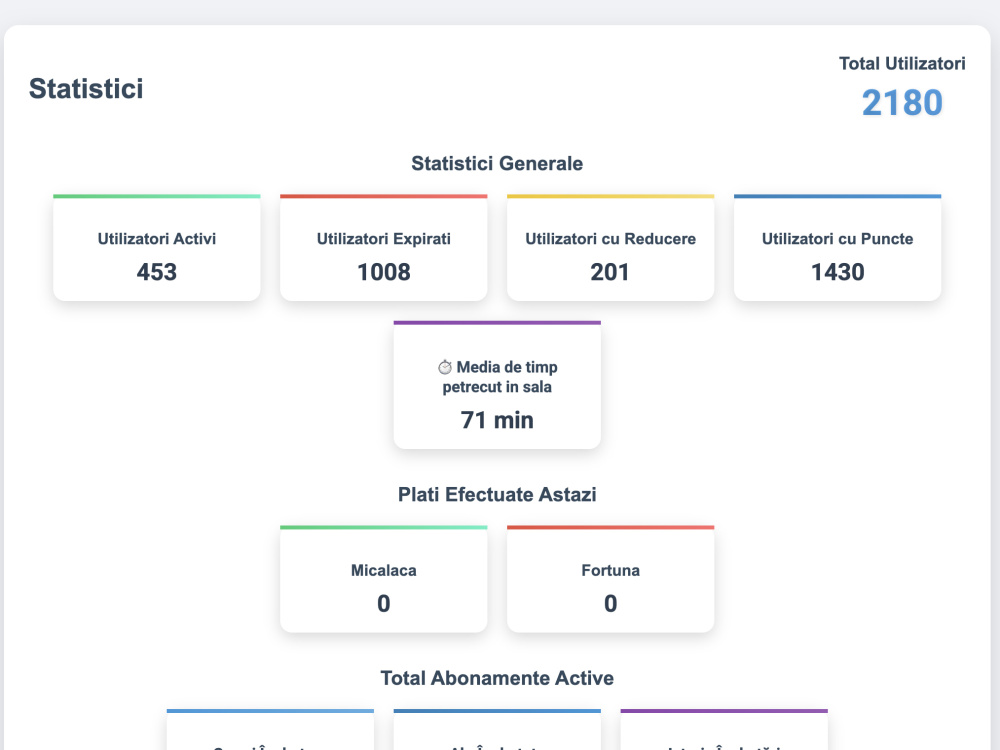
Task: Click the green bar atop Utilizatori Activi
Action: pyautogui.click(x=157, y=196)
